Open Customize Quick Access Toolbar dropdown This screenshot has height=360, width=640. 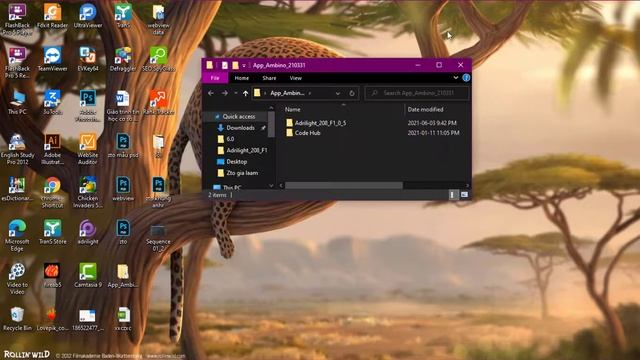[x=244, y=65]
